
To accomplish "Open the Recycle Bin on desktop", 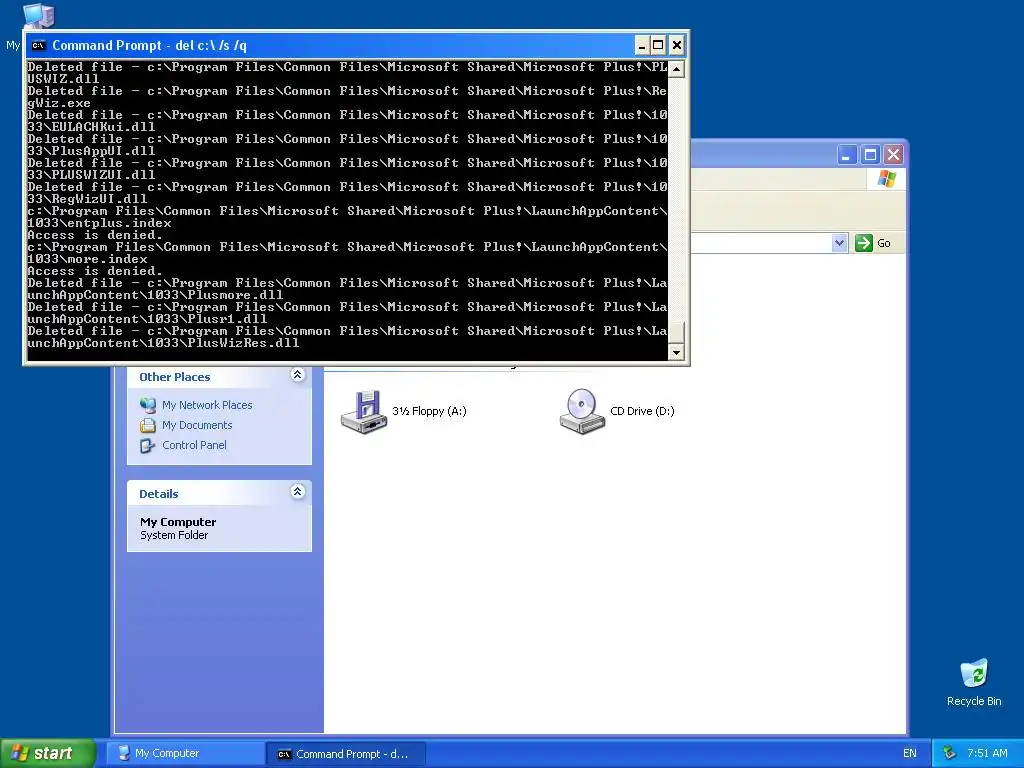I will coord(974,674).
